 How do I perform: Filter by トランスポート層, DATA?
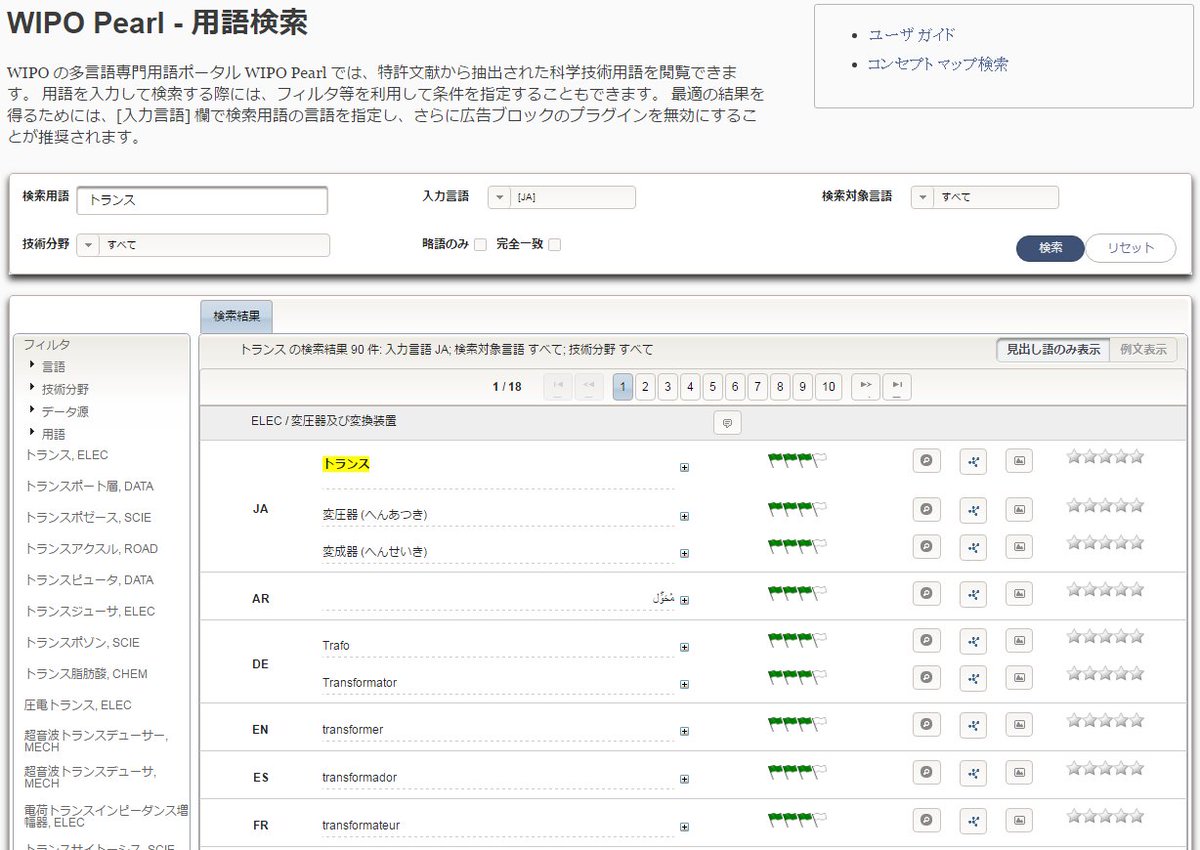[x=89, y=486]
